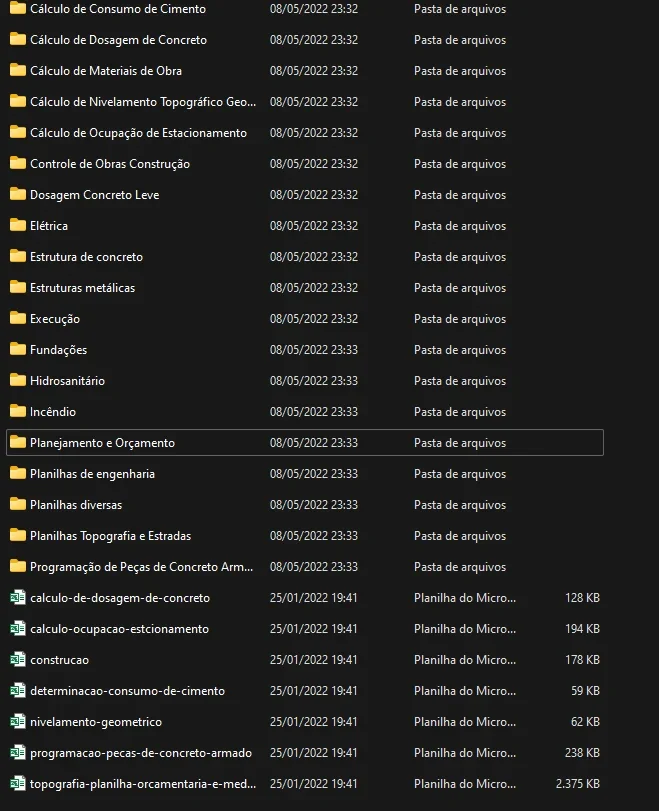Select Excel icon of determinacao-consumo-de-cimento
Screen dimensions: 659x811
coord(18,690)
